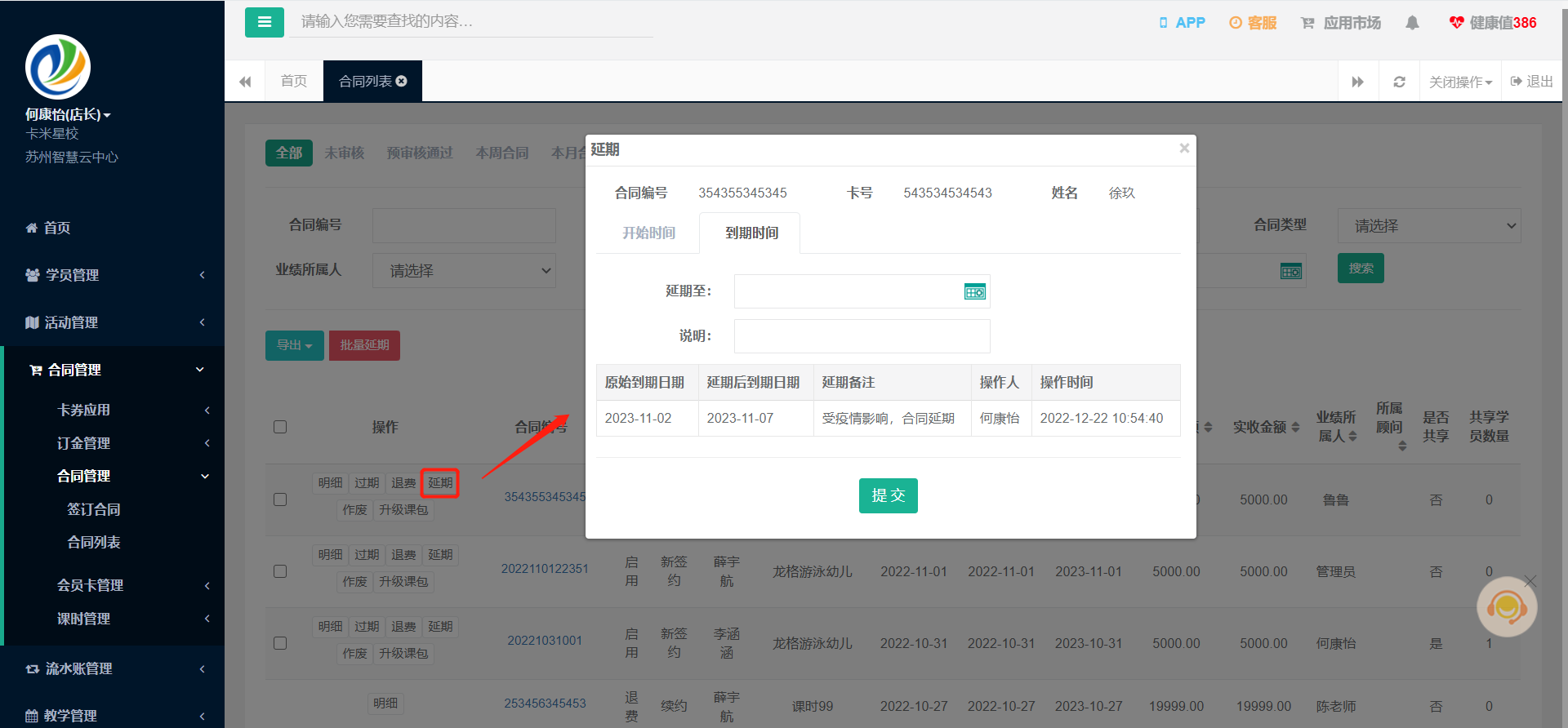Open background search form calendar icon
The image size is (1568, 728).
tap(1291, 272)
